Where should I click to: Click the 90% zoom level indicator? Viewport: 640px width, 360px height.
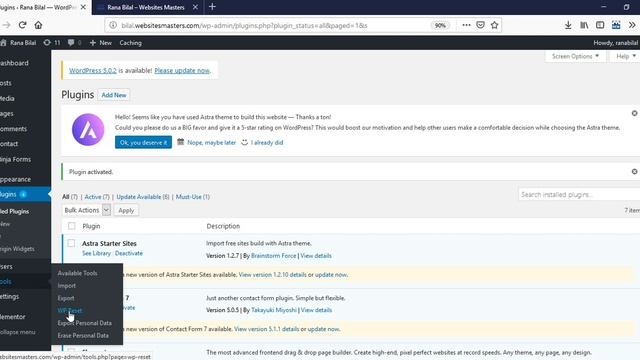click(440, 25)
